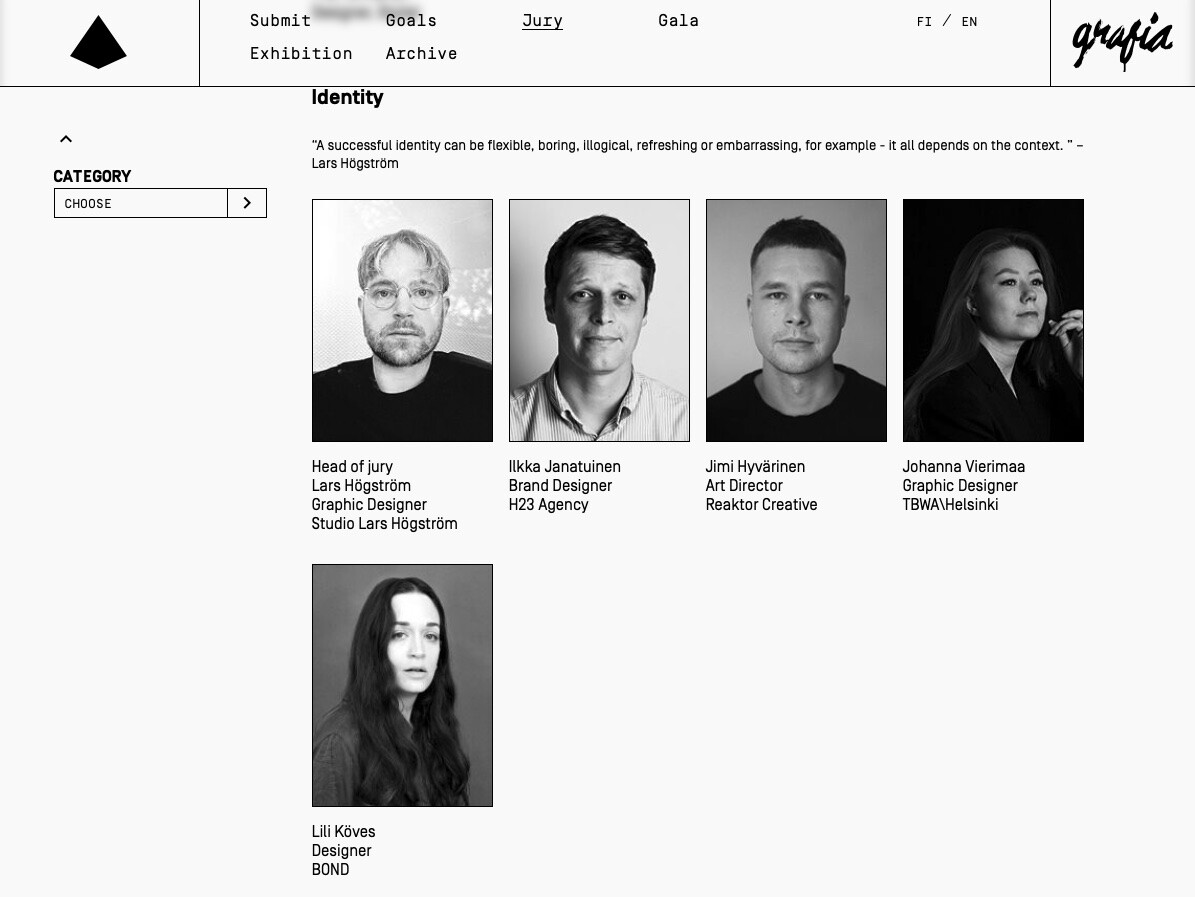1195x897 pixels.
Task: Open Johanna Vierimaa's portrait photo
Action: click(993, 320)
